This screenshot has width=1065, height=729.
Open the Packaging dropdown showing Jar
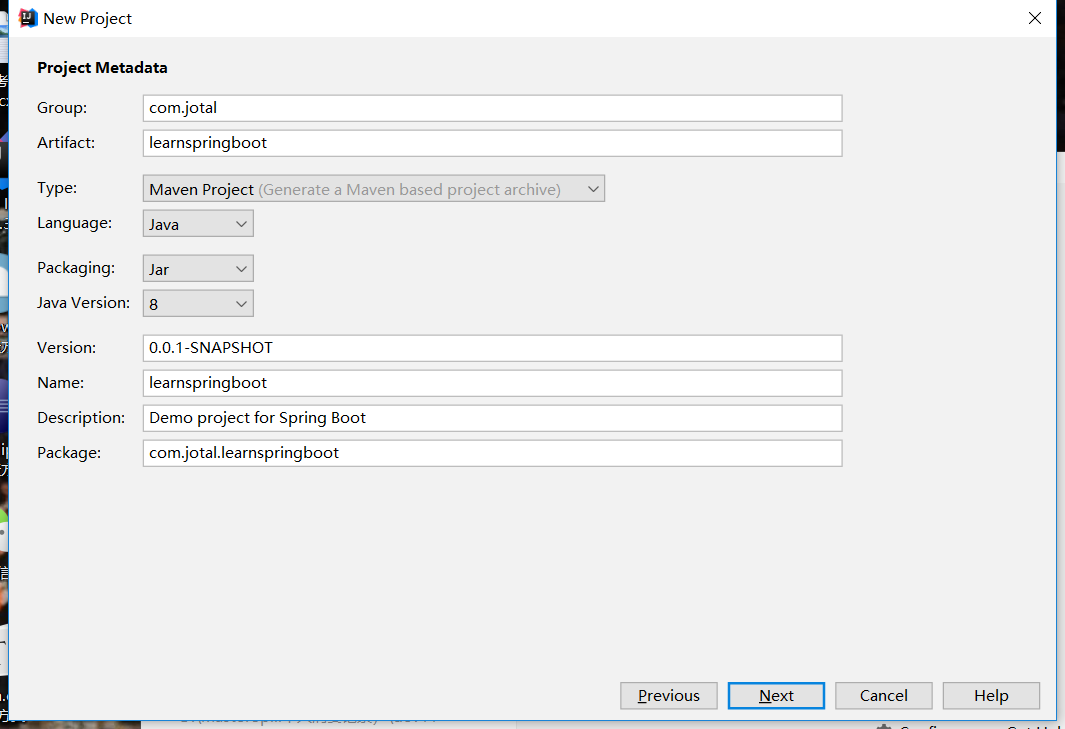pyautogui.click(x=198, y=268)
